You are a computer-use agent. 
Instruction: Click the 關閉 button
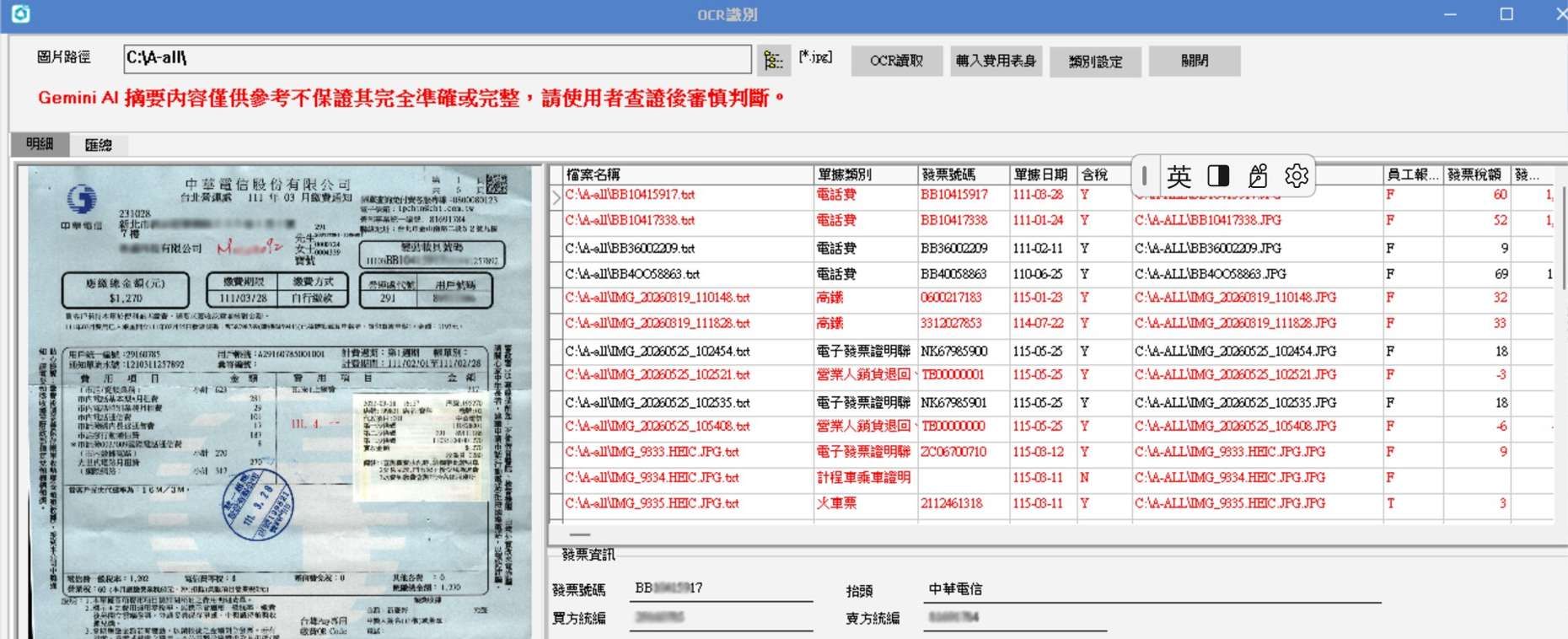pos(1195,61)
